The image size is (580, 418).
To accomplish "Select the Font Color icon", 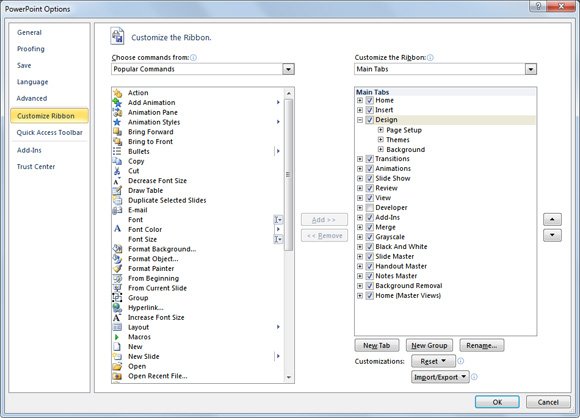I will point(117,229).
